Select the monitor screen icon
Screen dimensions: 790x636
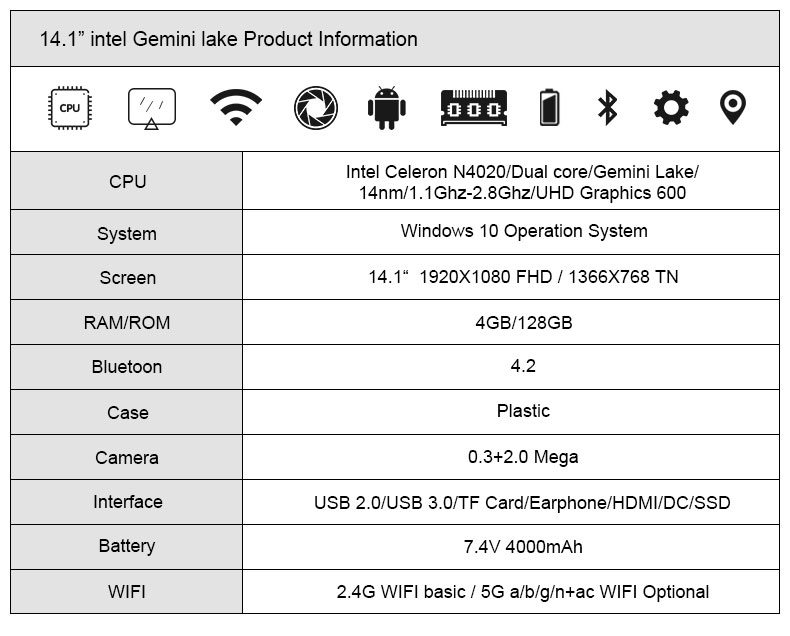pyautogui.click(x=152, y=109)
